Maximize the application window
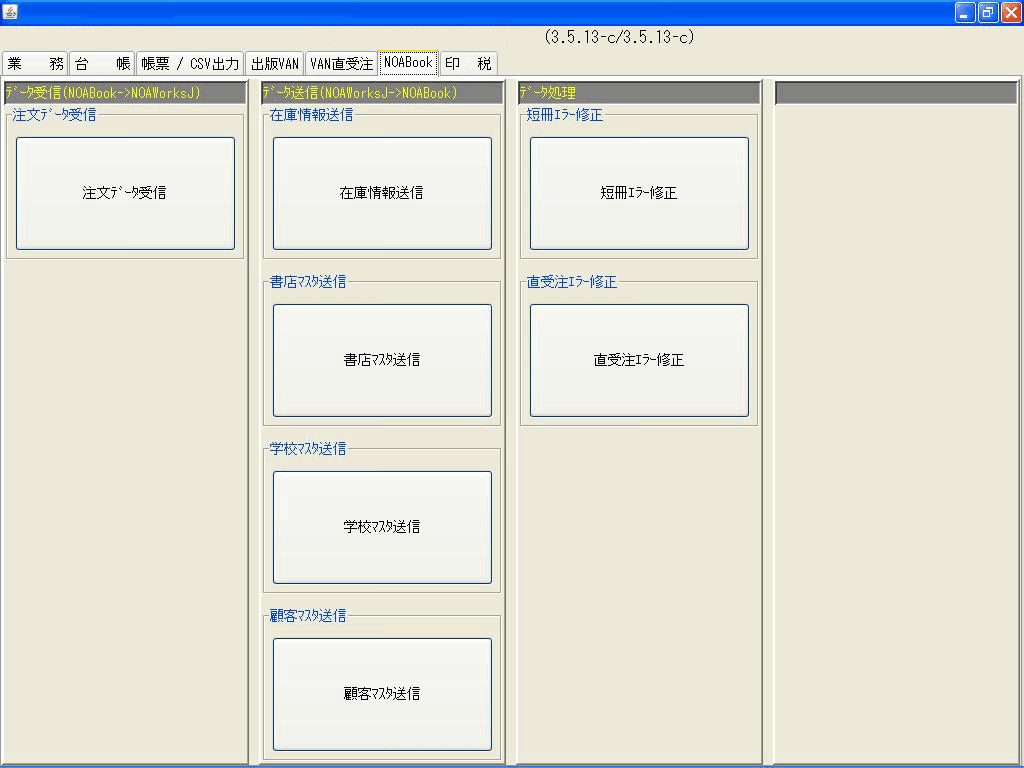The image size is (1024, 768). [x=986, y=11]
